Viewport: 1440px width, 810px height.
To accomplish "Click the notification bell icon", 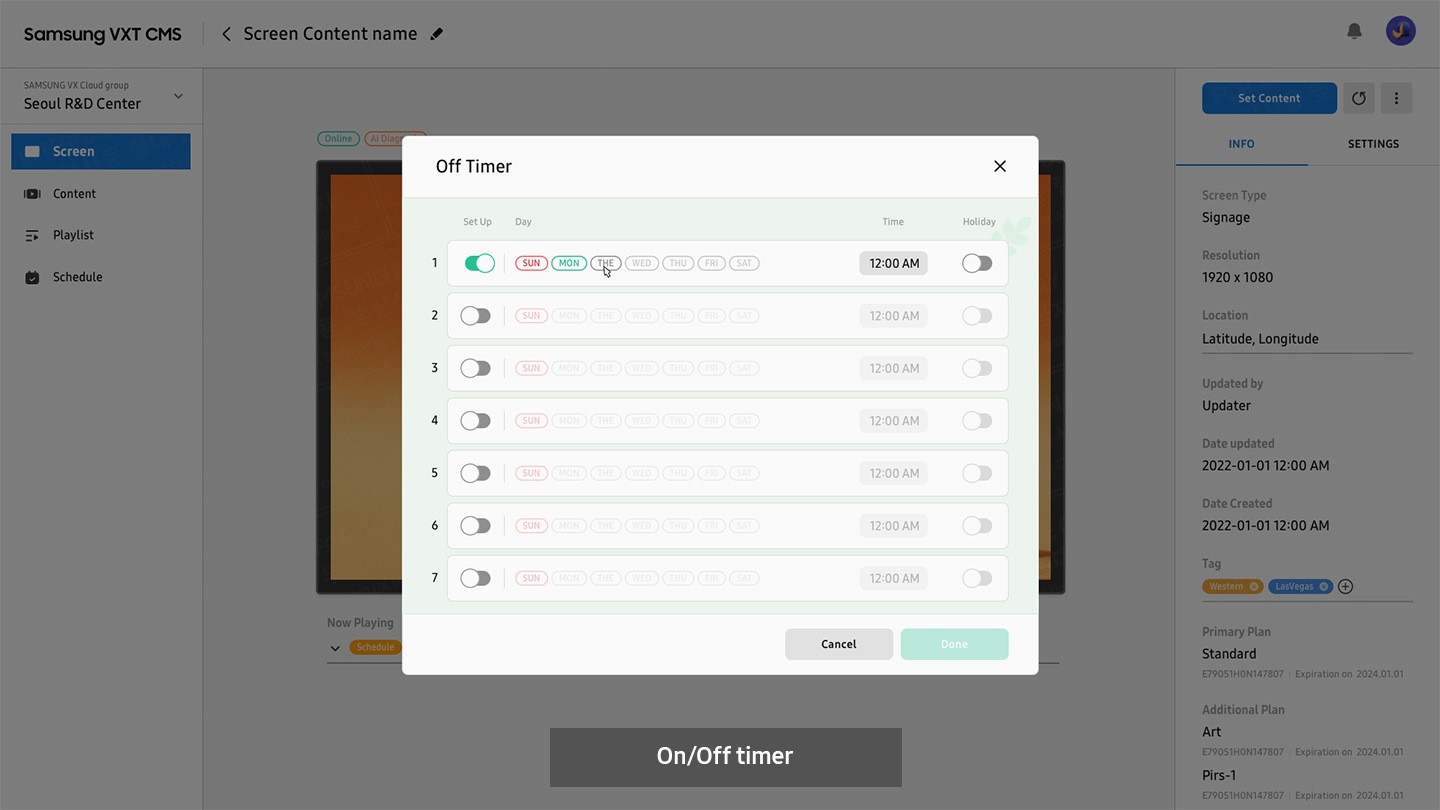I will pyautogui.click(x=1354, y=31).
